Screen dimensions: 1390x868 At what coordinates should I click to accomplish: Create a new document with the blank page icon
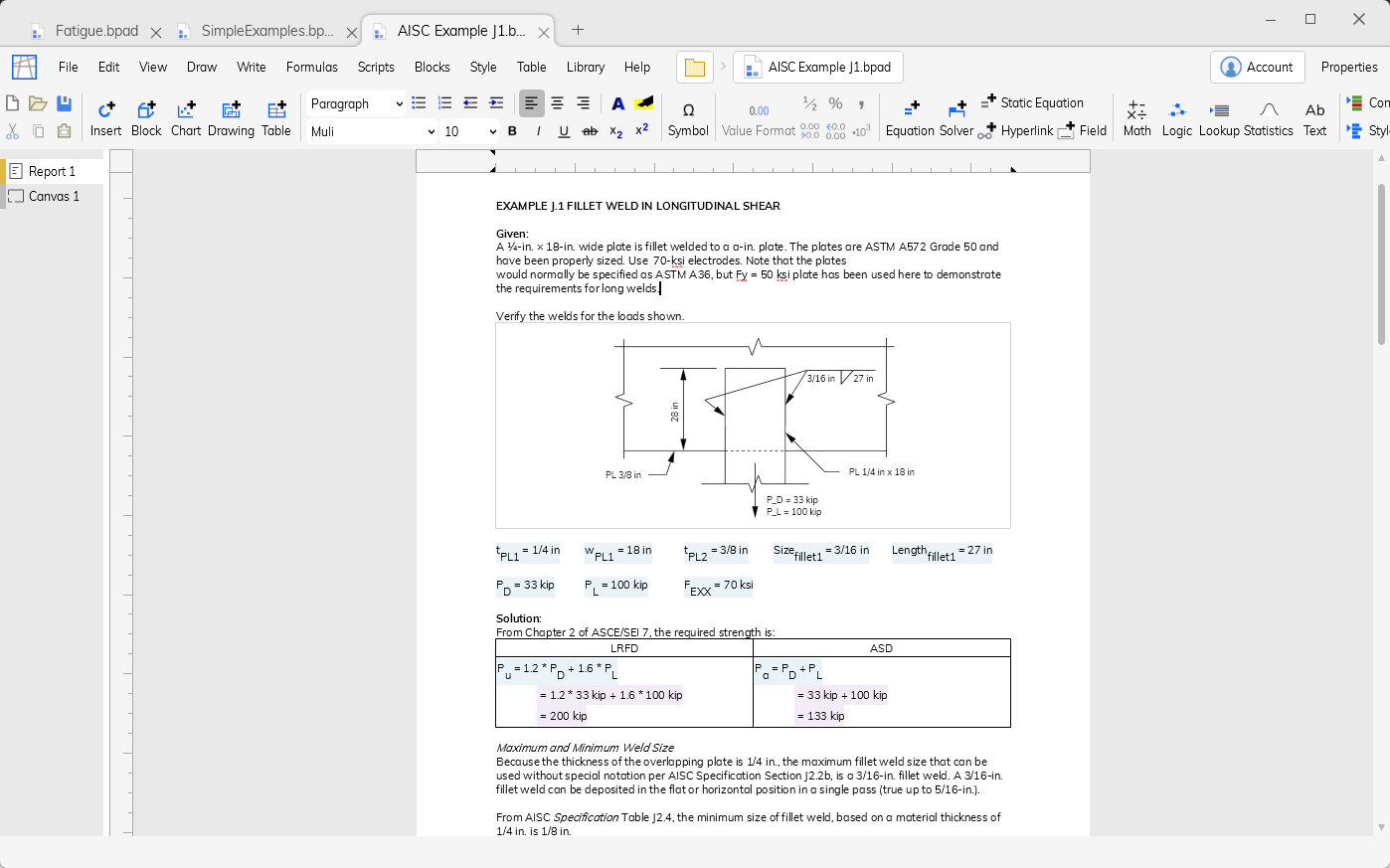point(12,103)
